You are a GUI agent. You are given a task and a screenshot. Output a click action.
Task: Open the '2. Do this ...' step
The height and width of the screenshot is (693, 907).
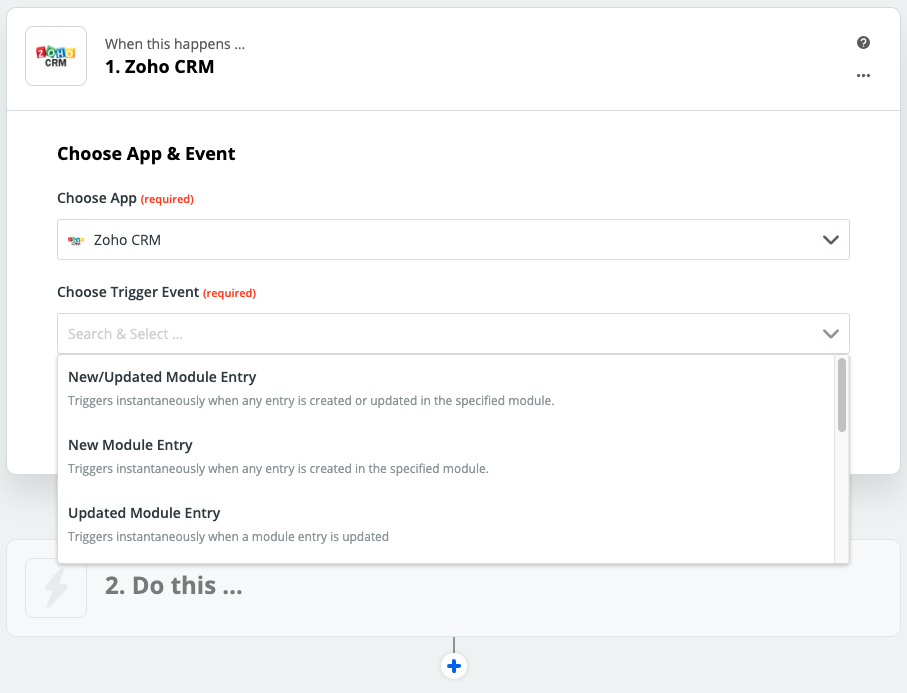click(453, 588)
